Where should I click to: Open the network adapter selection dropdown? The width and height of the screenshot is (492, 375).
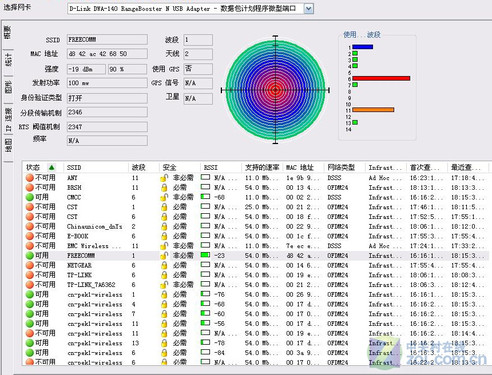(309, 9)
